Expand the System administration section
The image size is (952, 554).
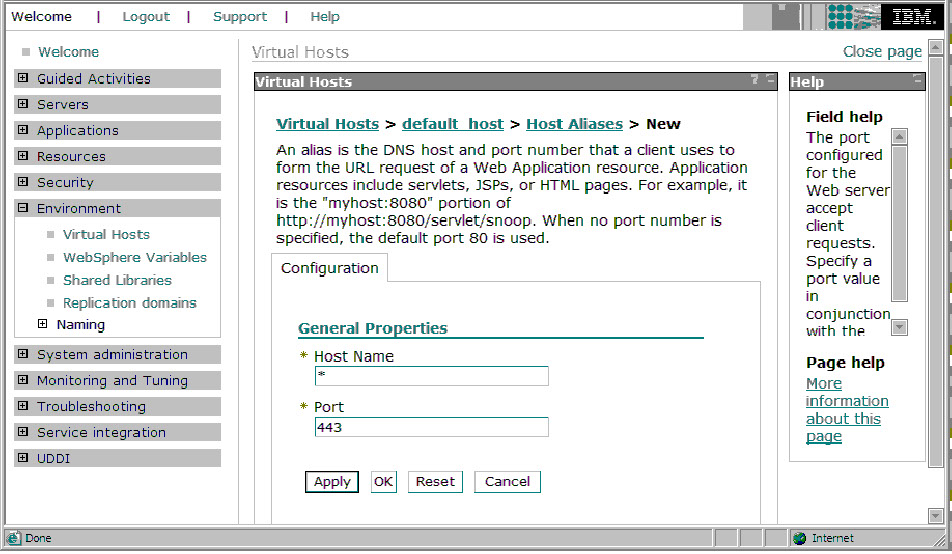coord(23,354)
